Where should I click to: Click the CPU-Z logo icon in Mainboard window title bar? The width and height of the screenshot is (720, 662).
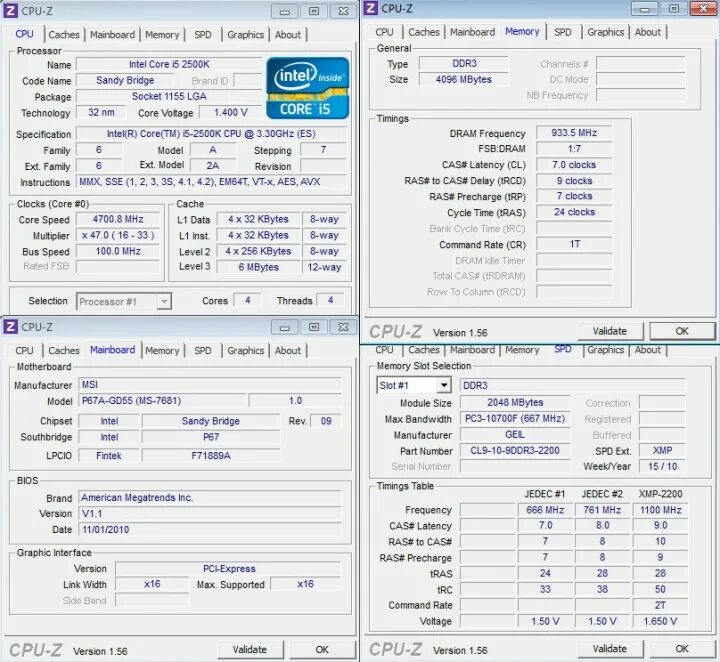(10, 326)
